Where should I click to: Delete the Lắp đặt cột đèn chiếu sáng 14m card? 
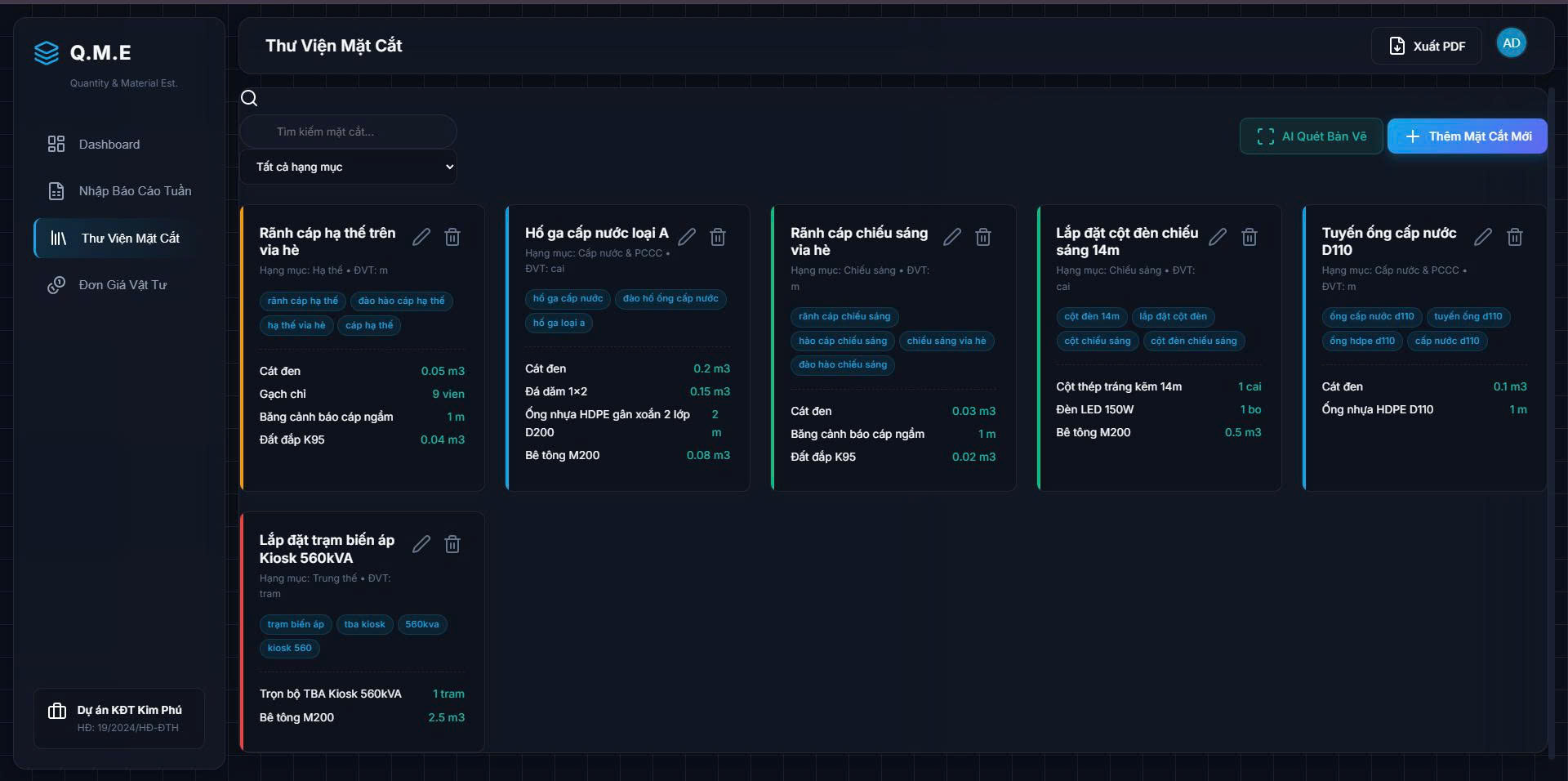pyautogui.click(x=1249, y=237)
